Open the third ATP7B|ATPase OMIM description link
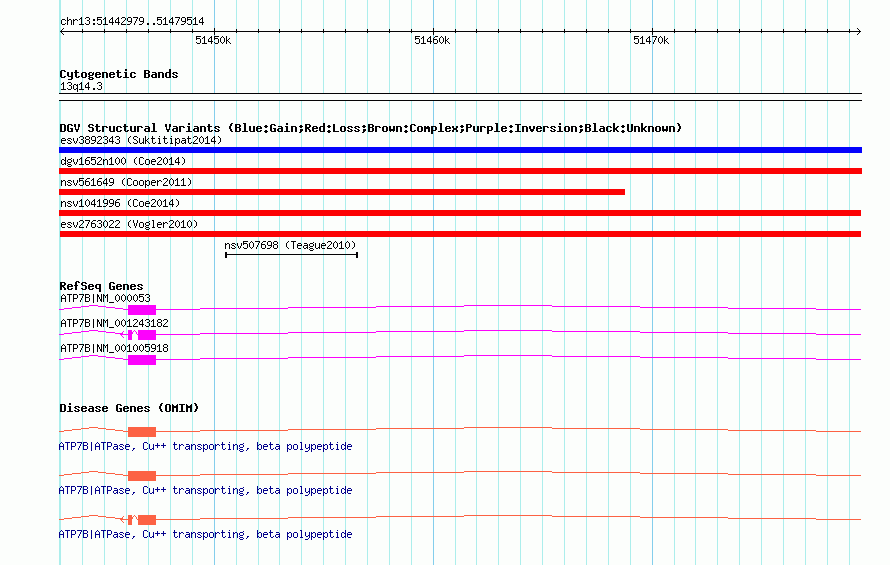This screenshot has width=890, height=565. [205, 534]
